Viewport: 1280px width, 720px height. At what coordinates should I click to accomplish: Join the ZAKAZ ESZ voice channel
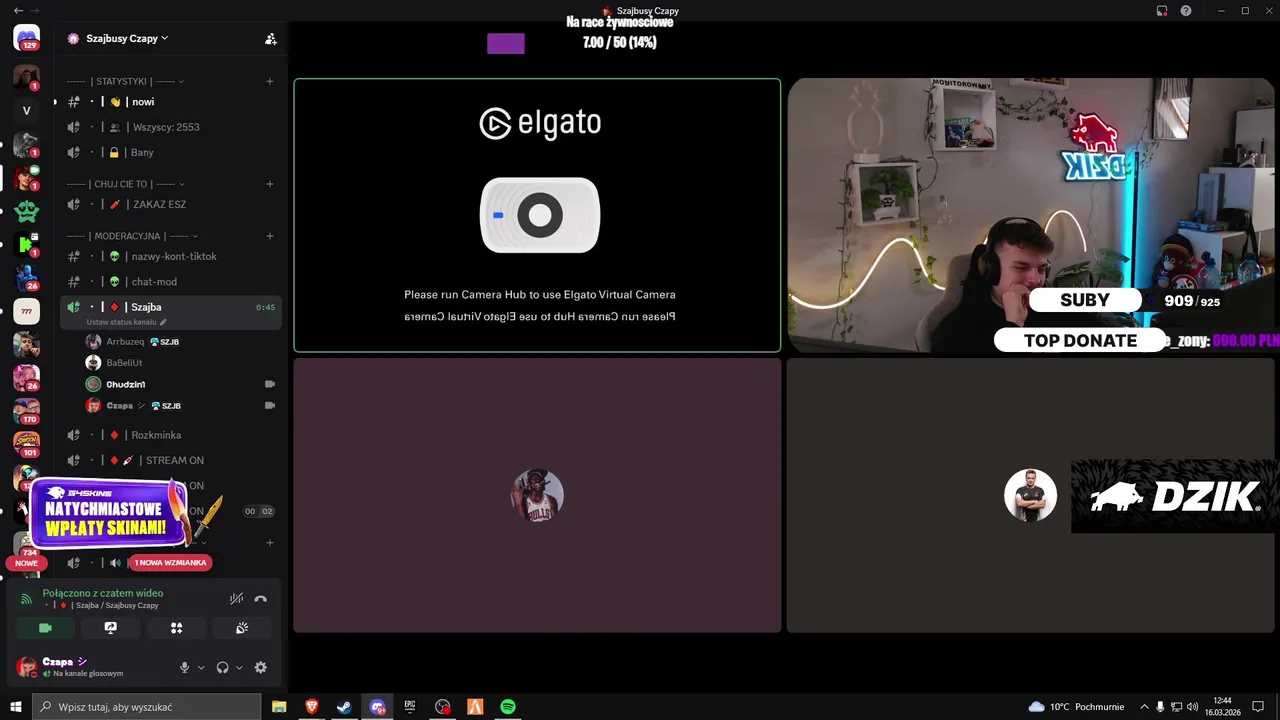pyautogui.click(x=171, y=204)
